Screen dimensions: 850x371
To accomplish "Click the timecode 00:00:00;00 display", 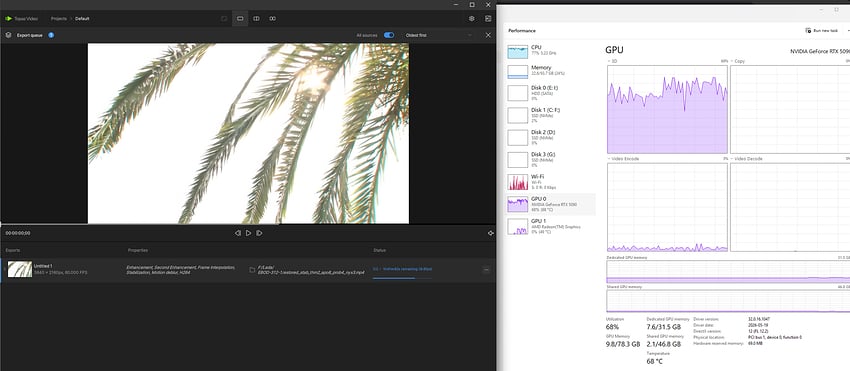I will tap(18, 233).
